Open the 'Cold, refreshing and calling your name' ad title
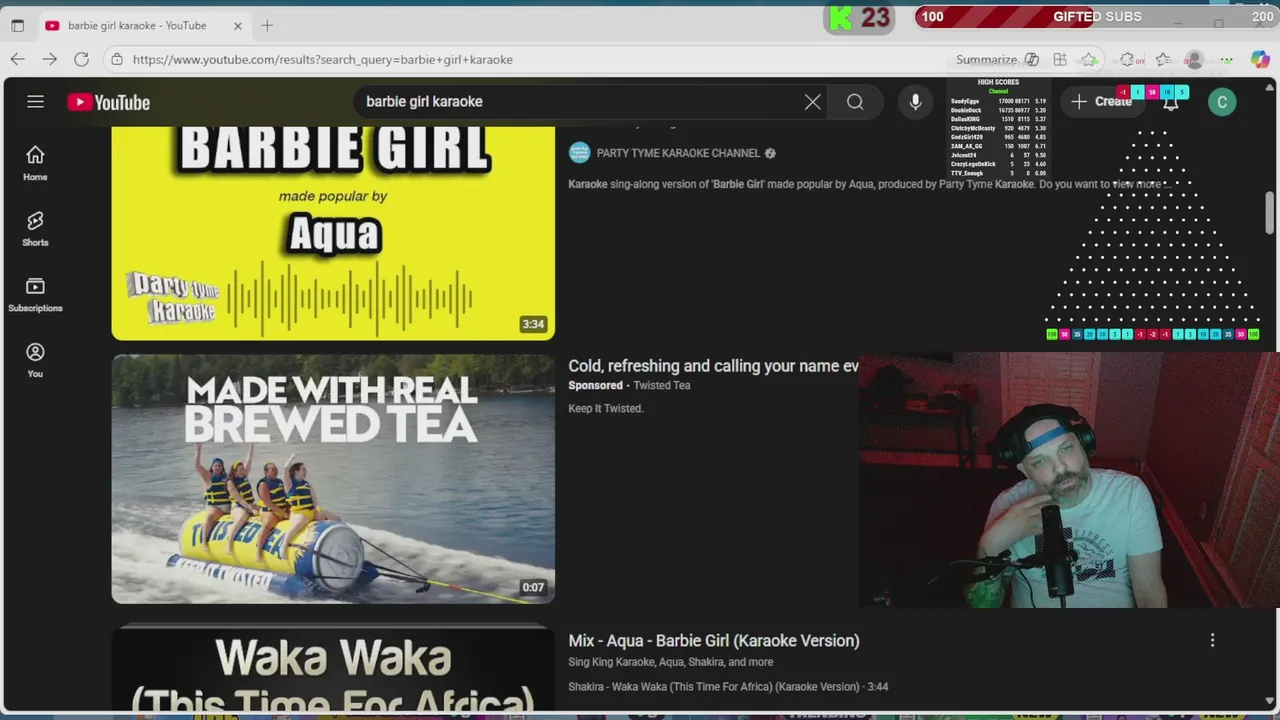 click(x=713, y=366)
